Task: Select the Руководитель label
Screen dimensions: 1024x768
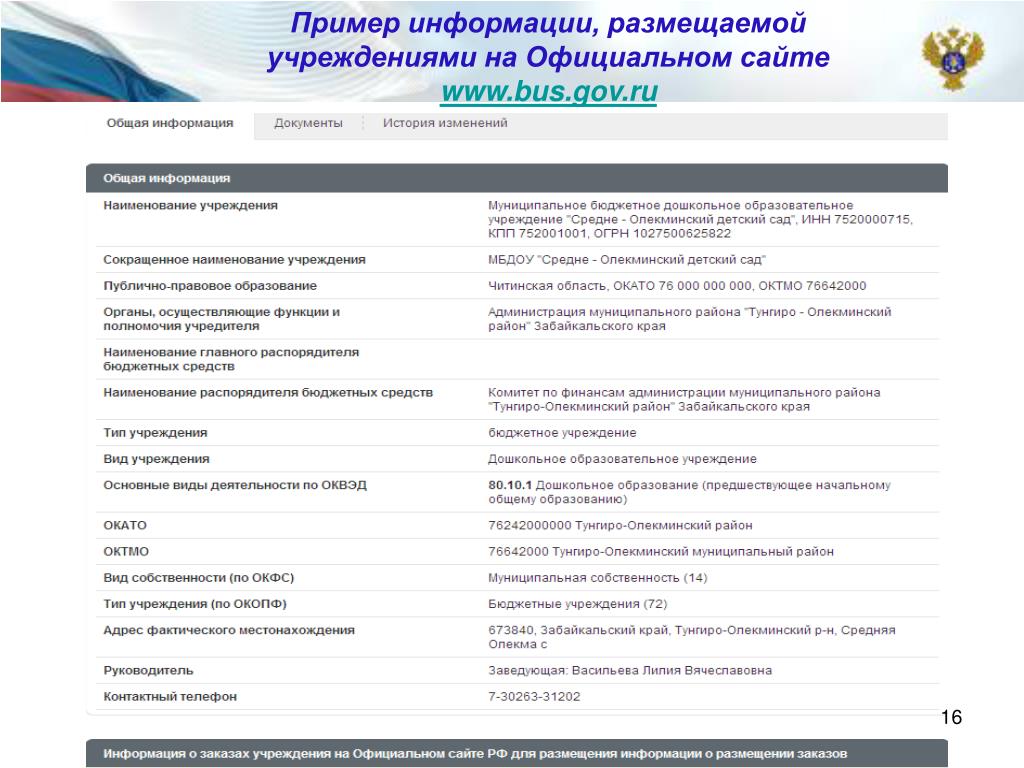Action: click(148, 670)
